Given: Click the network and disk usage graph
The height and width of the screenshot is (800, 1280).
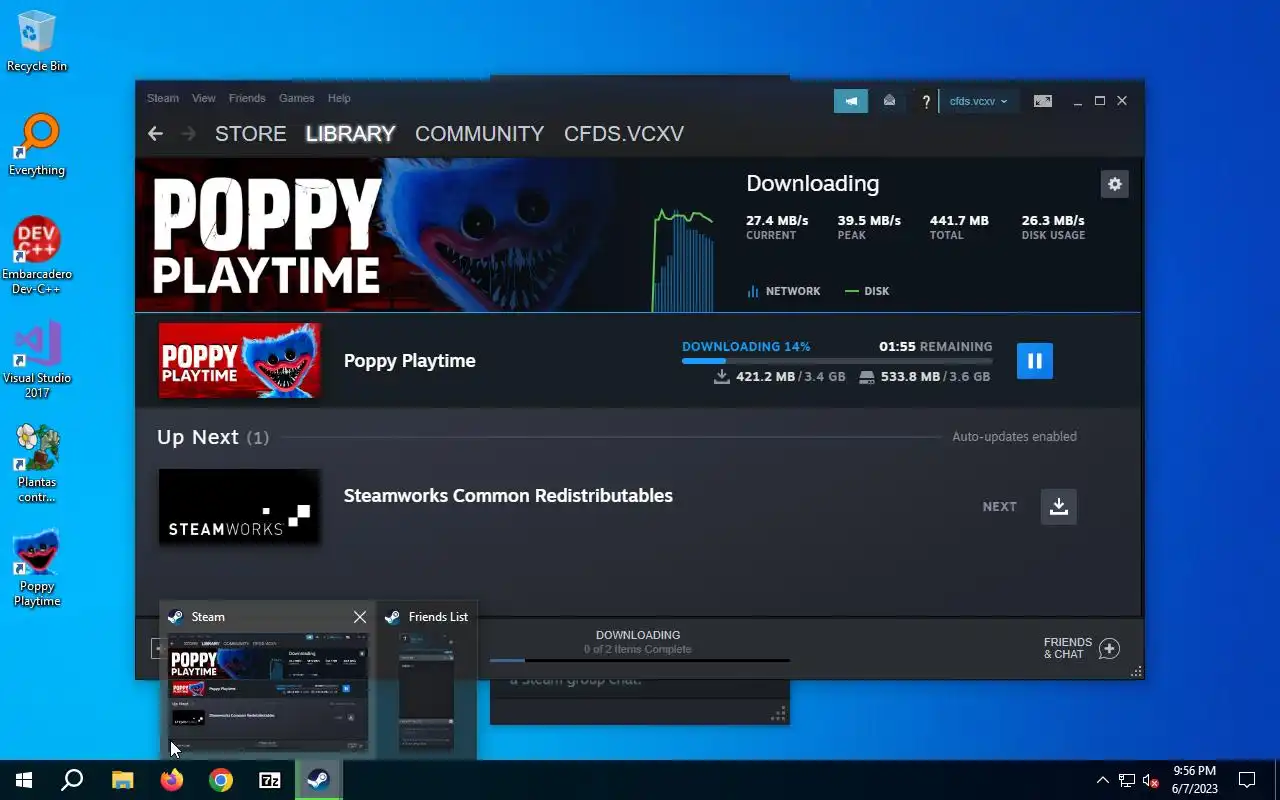Looking at the screenshot, I should tap(683, 260).
